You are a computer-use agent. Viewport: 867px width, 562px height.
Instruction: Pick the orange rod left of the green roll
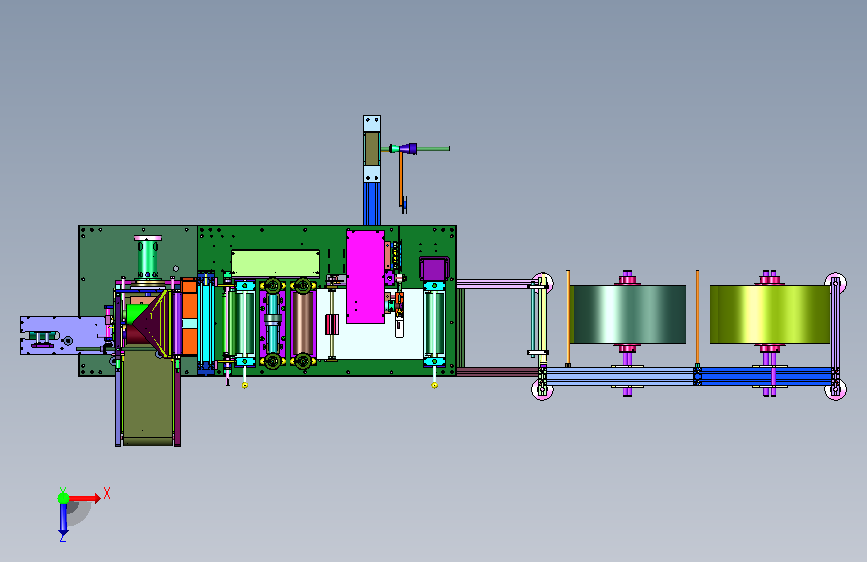click(x=568, y=317)
